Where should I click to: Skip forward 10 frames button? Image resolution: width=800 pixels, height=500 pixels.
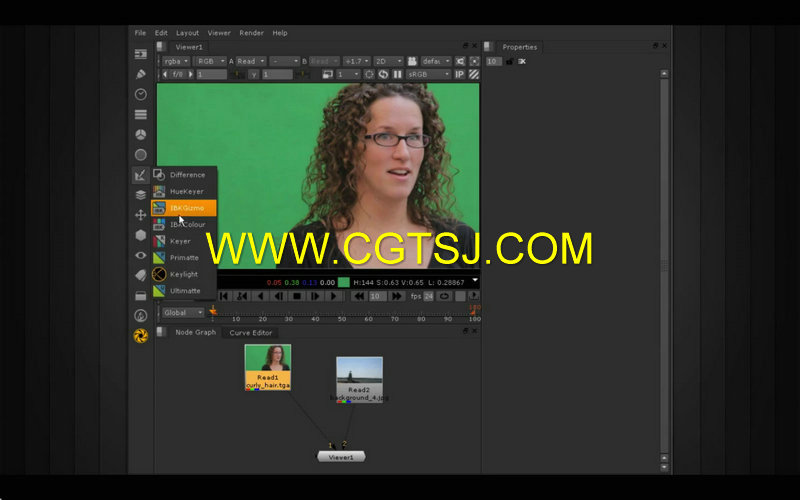click(396, 296)
